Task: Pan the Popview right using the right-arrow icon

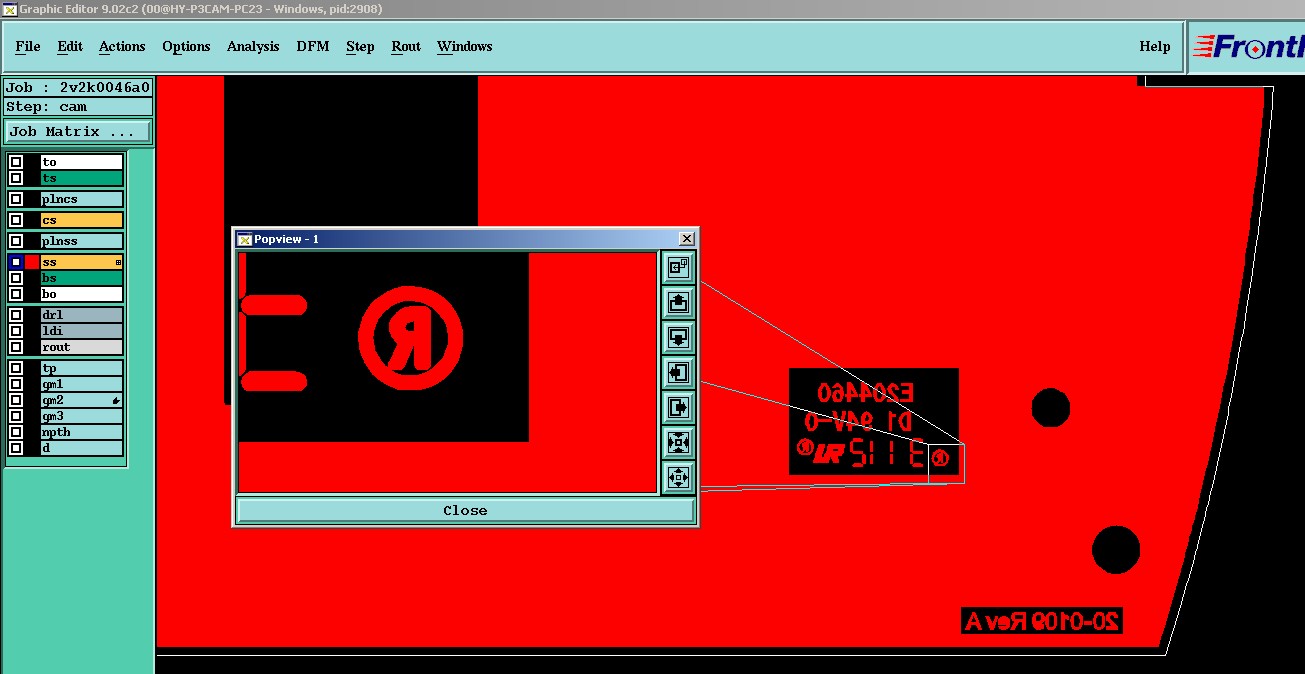Action: (678, 408)
